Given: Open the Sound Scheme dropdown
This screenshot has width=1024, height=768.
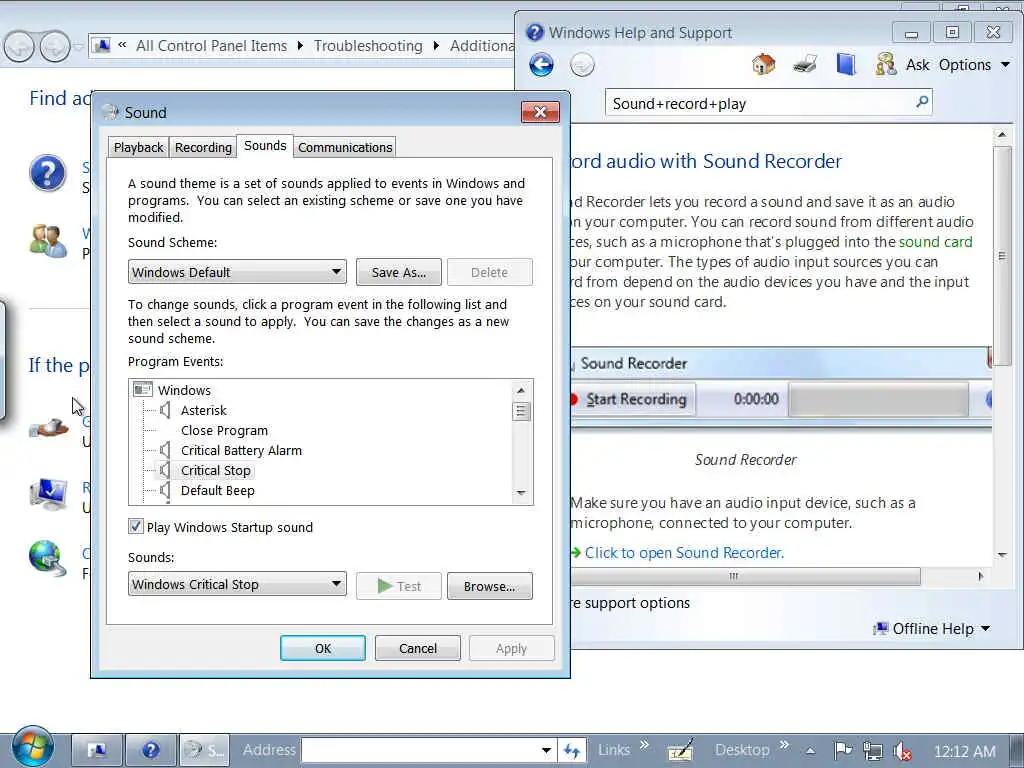Looking at the screenshot, I should point(237,272).
